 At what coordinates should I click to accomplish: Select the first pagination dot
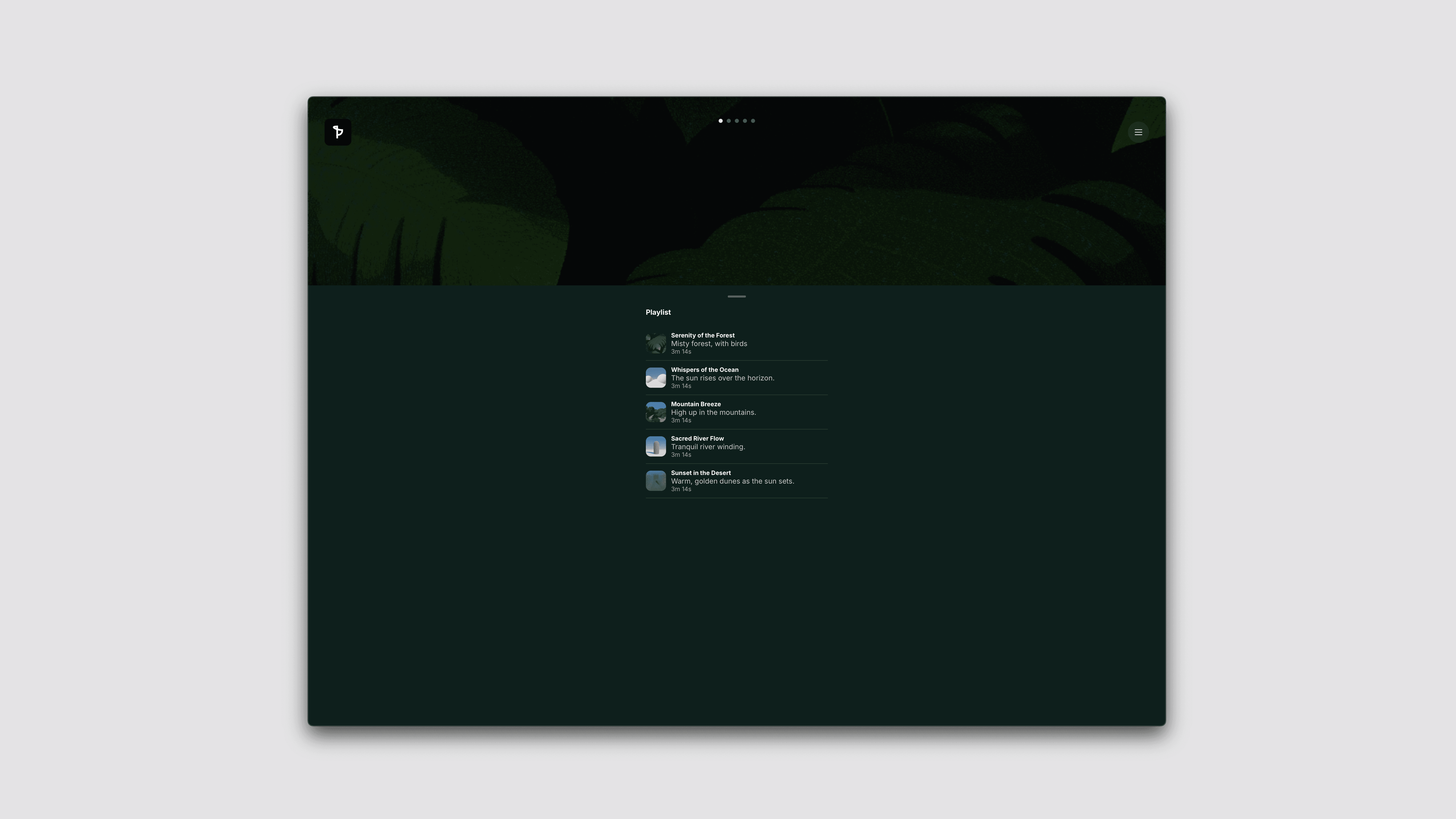tap(720, 121)
